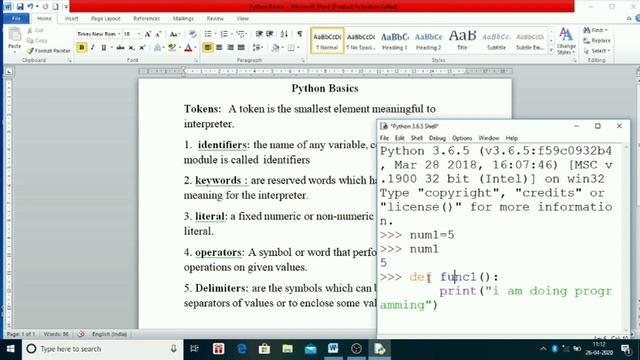The width and height of the screenshot is (640, 360).
Task: Open Mail app from taskbar
Action: point(311,349)
